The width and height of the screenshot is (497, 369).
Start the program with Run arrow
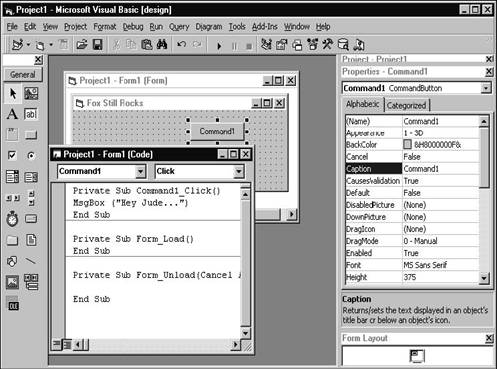(x=219, y=46)
